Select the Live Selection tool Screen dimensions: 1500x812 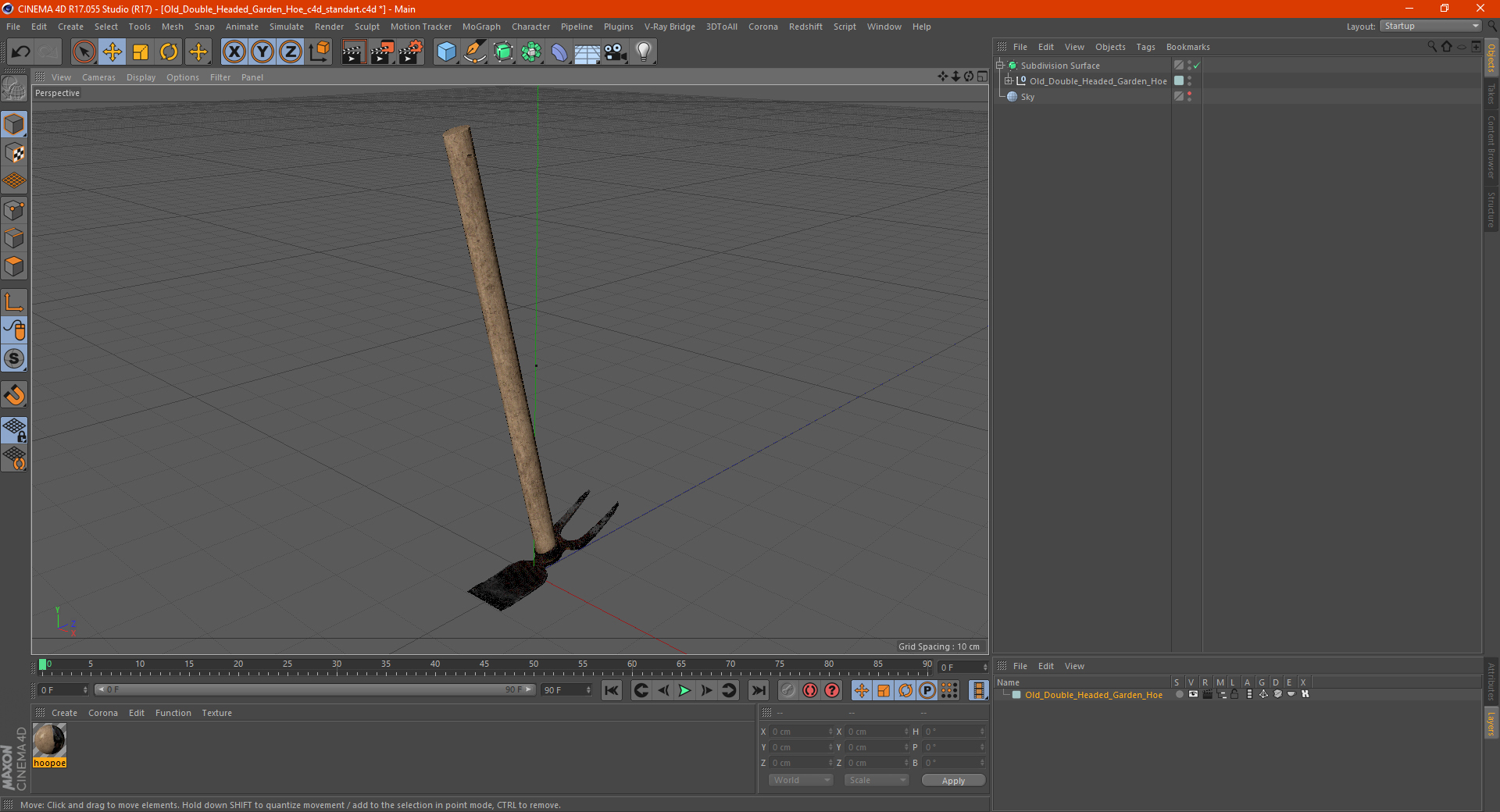click(84, 52)
